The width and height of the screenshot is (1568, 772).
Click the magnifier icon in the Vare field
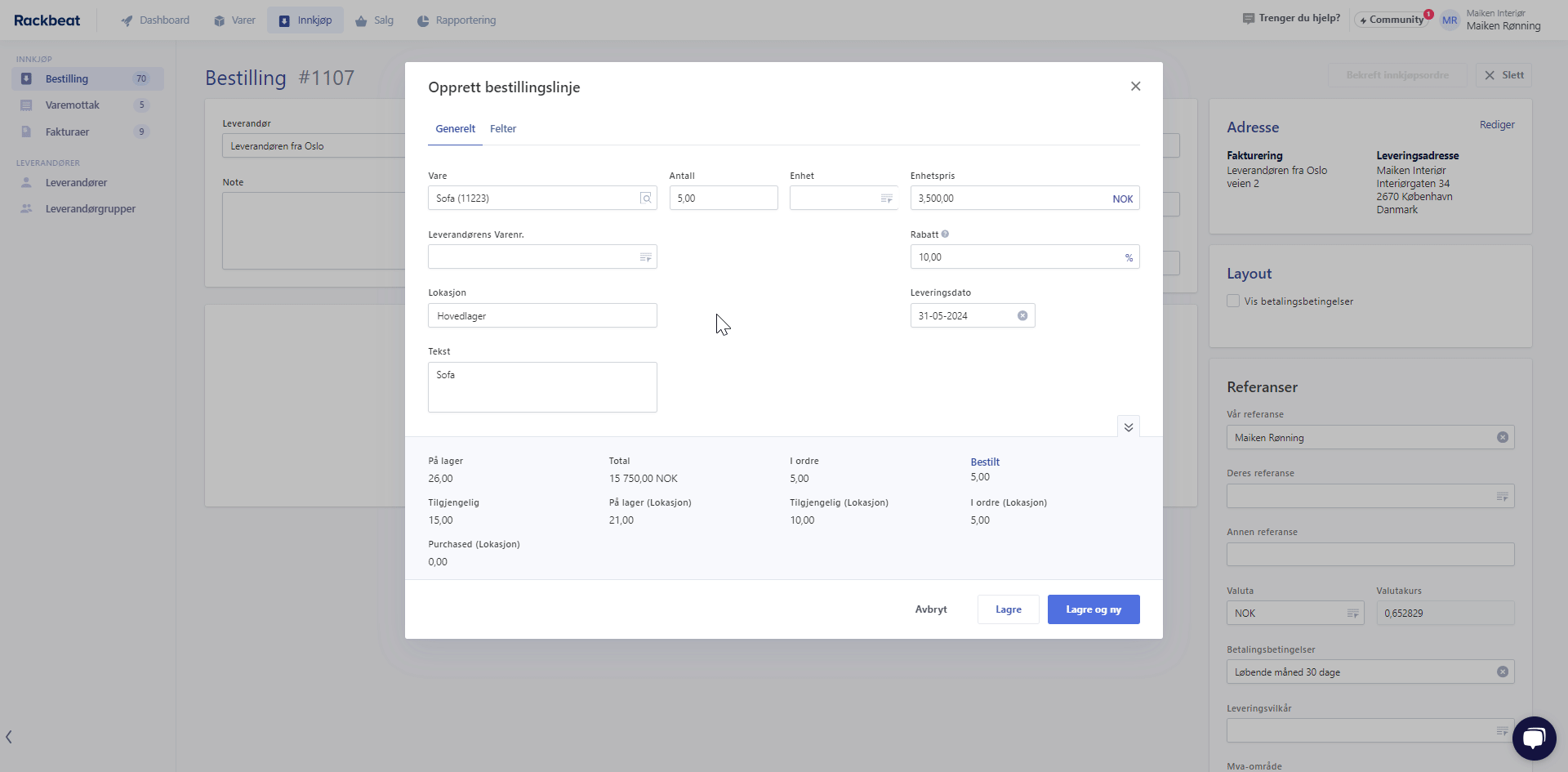coord(646,198)
